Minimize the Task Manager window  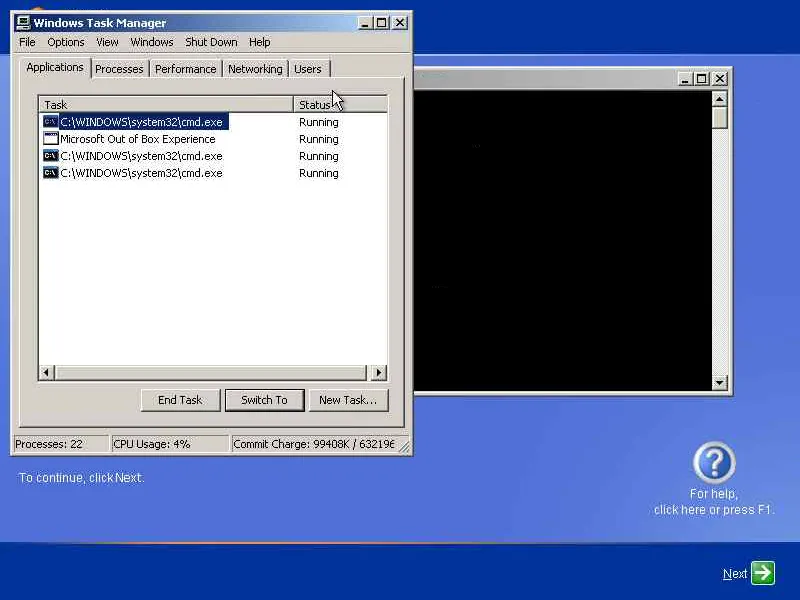tap(364, 22)
